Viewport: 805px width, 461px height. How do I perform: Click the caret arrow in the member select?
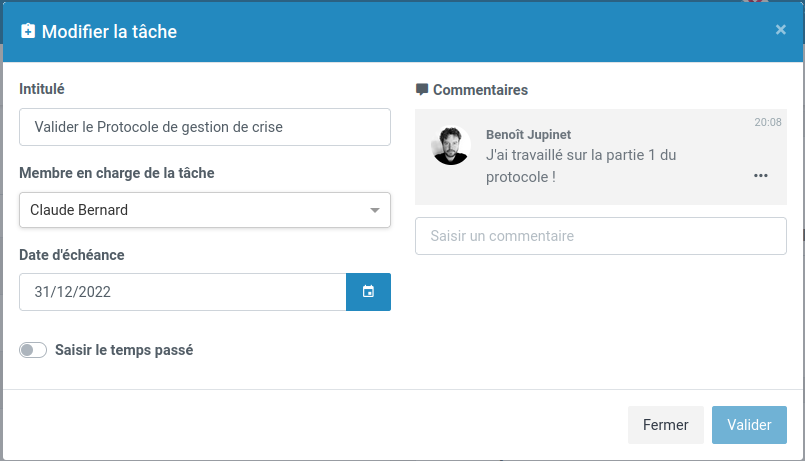(x=375, y=210)
